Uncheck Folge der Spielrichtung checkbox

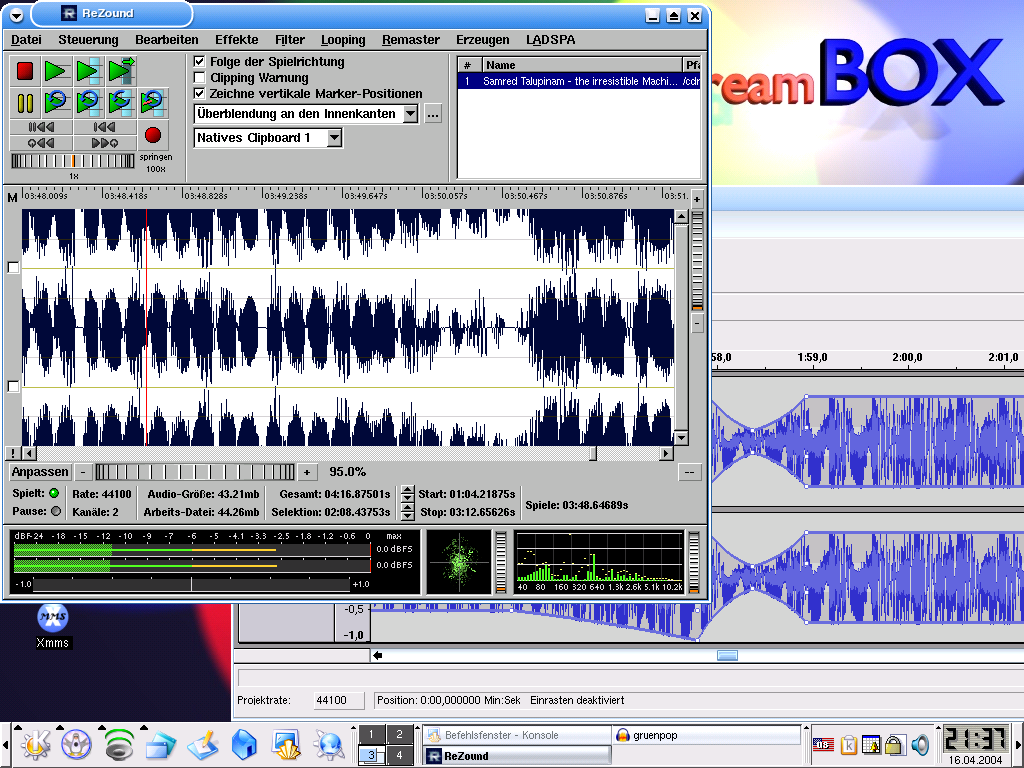coord(200,62)
